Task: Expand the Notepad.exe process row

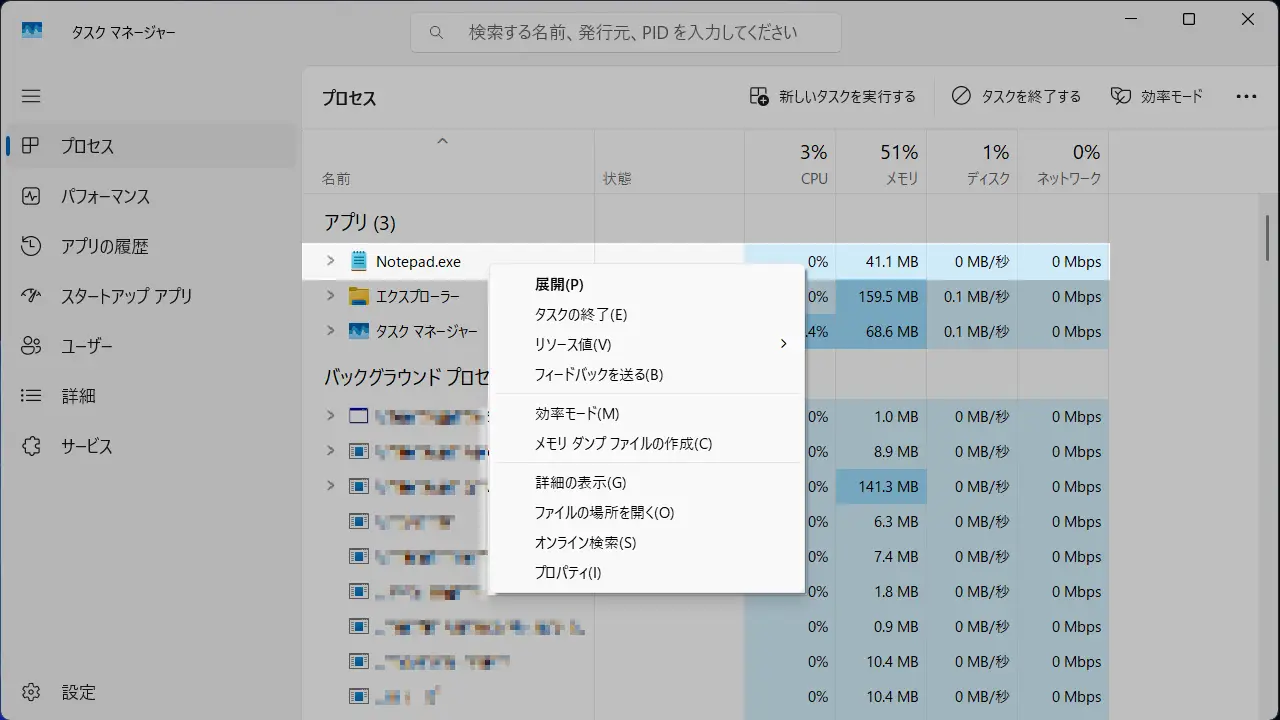Action: 331,261
